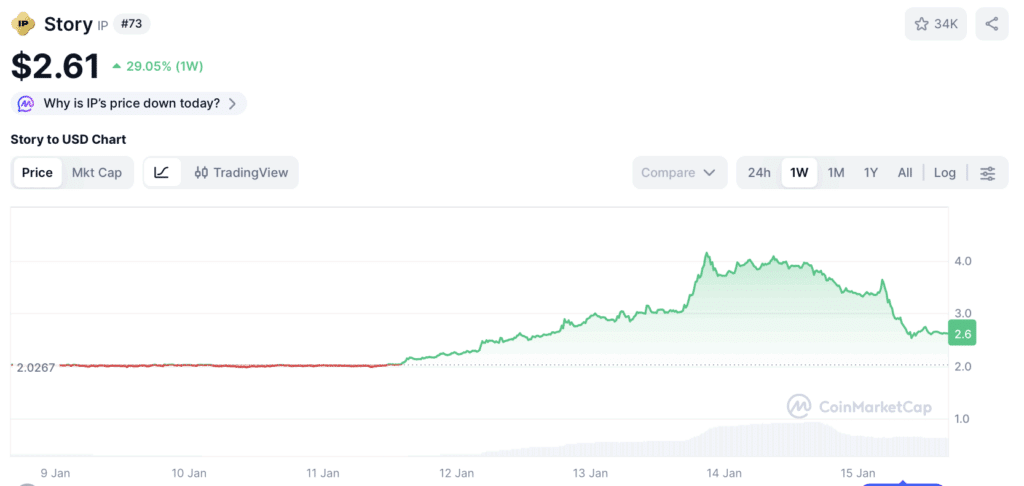Click the chart peak near 14 Jan
This screenshot has height=486, width=1024.
click(706, 253)
